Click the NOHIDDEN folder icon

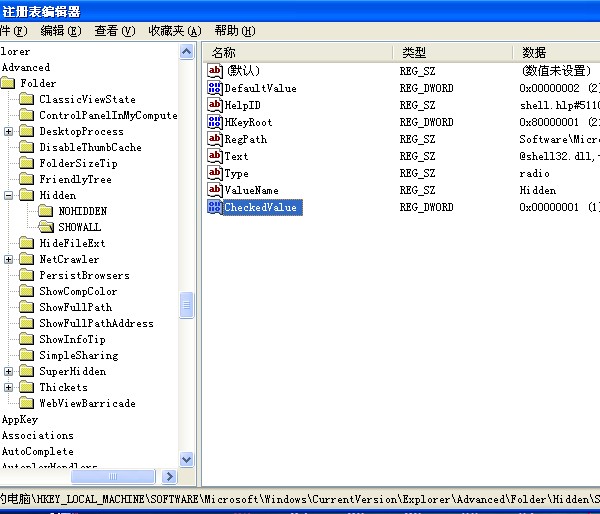pyautogui.click(x=46, y=211)
